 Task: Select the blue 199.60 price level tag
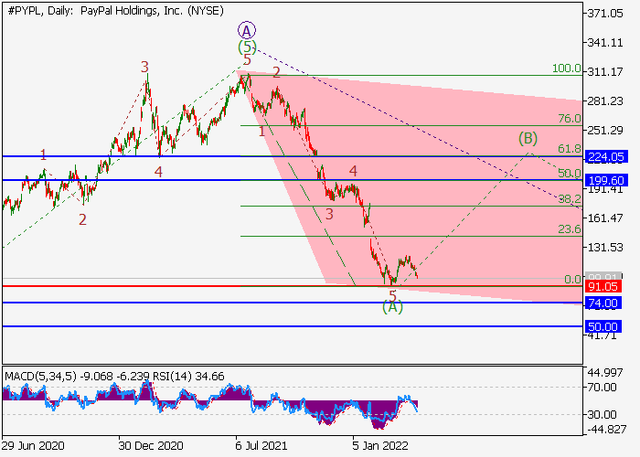(606, 180)
